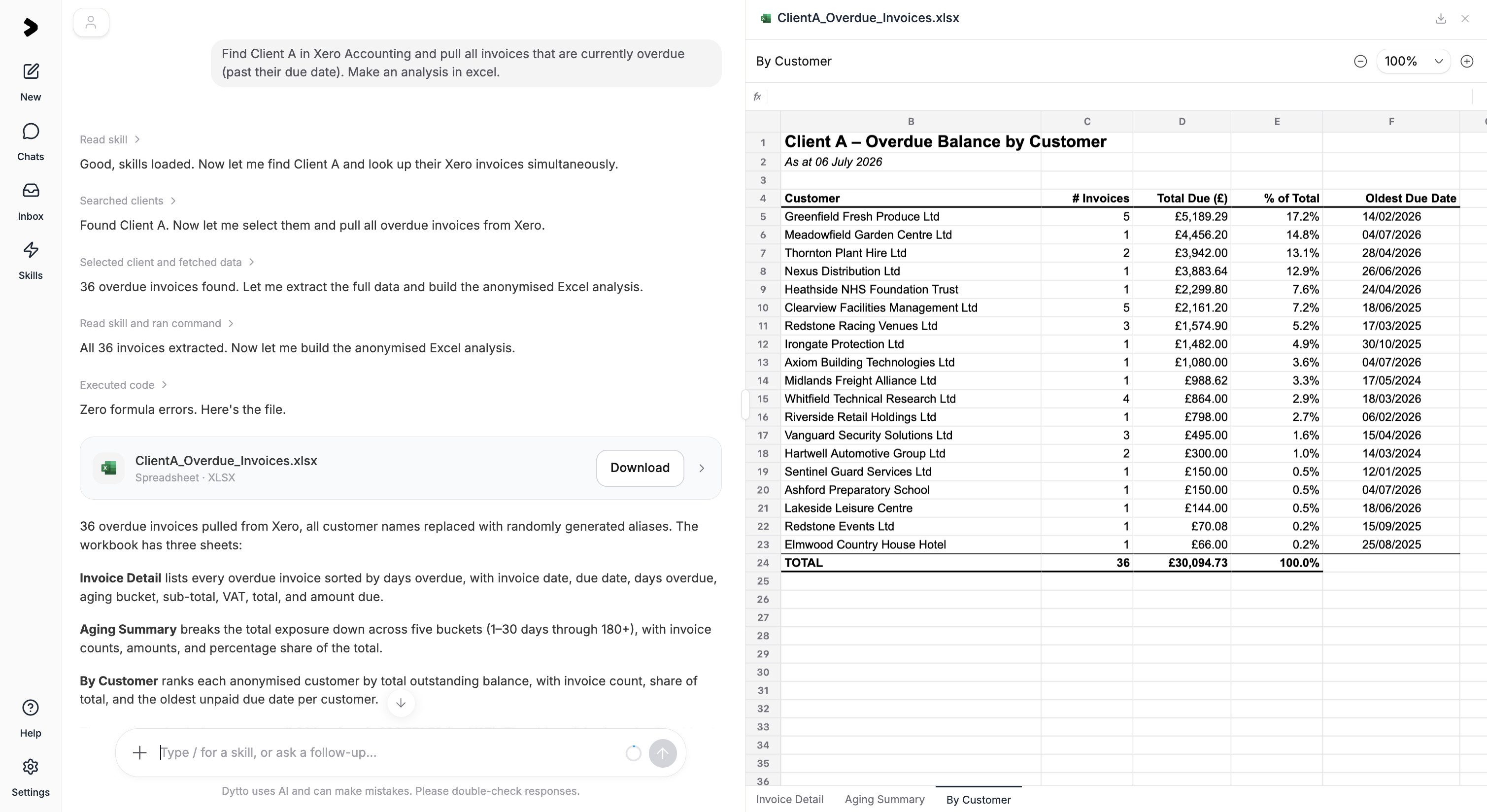
Task: Open the Inbox
Action: tap(31, 202)
